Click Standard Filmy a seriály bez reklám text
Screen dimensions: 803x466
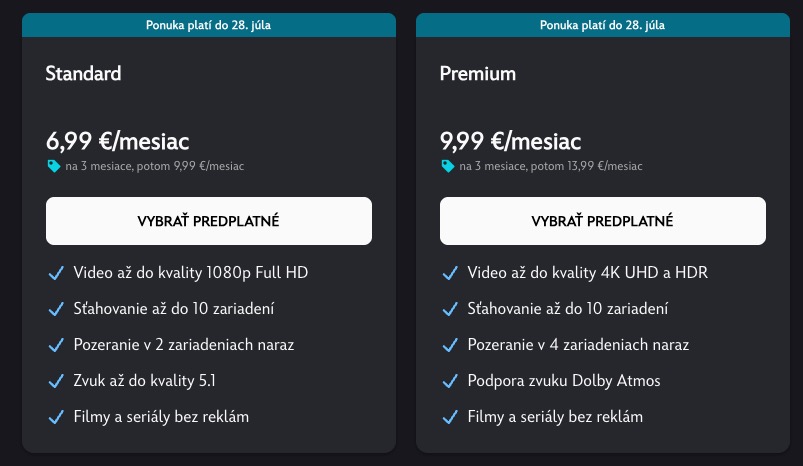tap(161, 417)
